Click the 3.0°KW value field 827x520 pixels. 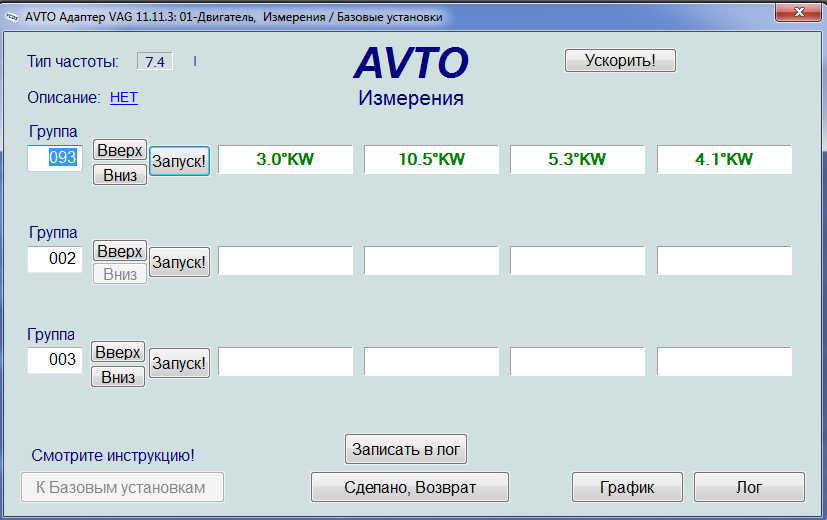285,159
